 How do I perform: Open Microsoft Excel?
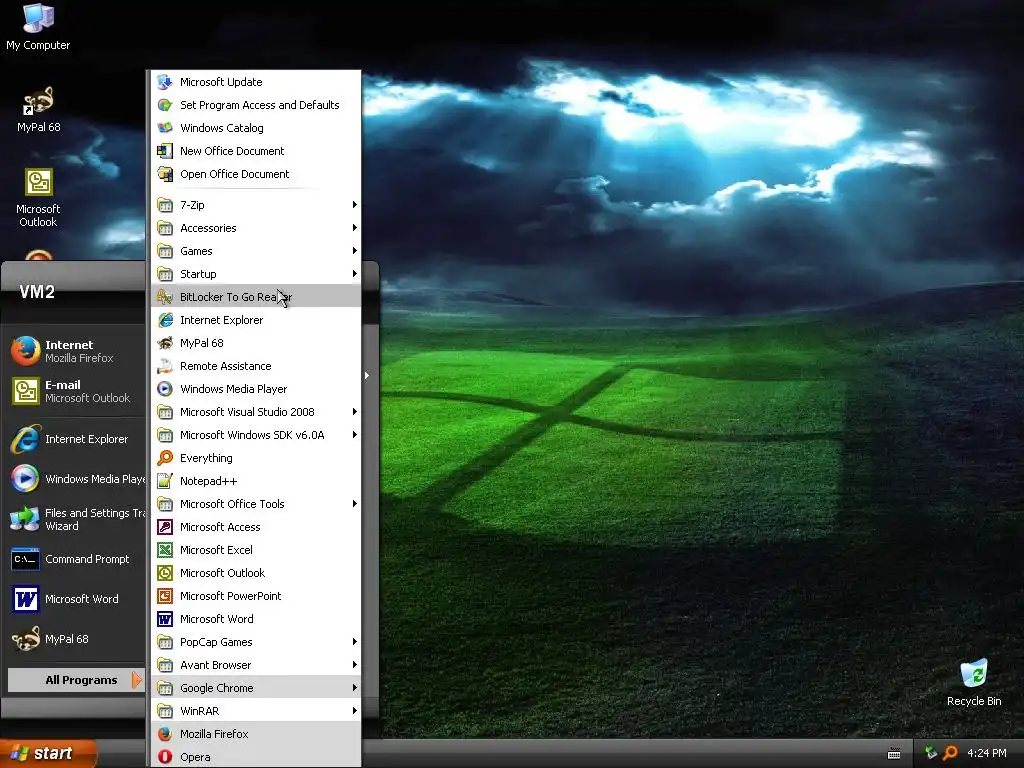[x=256, y=550]
